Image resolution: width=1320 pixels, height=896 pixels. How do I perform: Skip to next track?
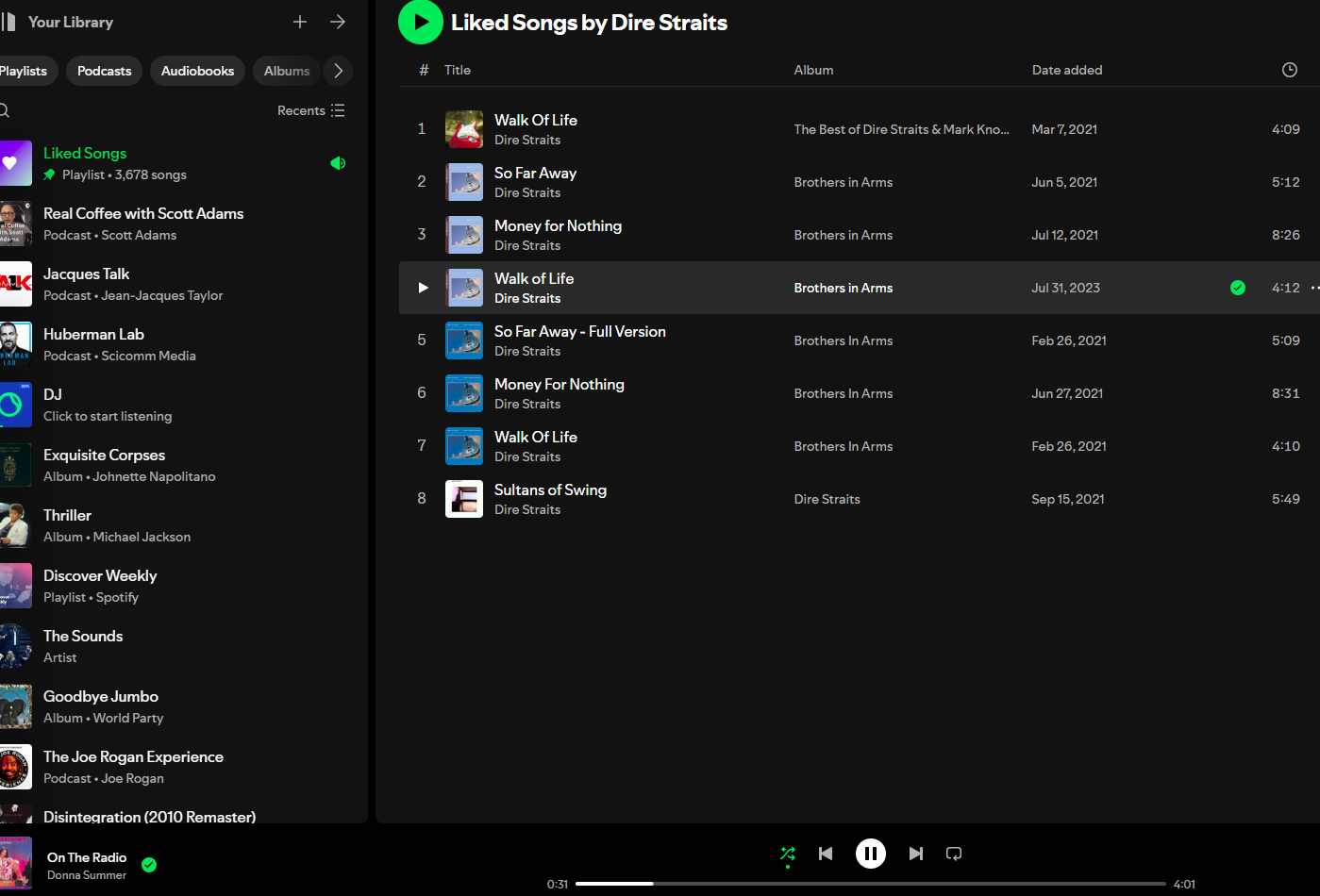pyautogui.click(x=915, y=854)
